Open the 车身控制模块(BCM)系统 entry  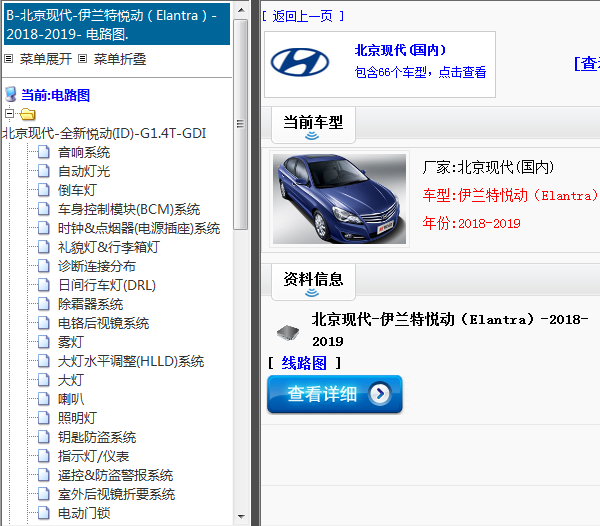[129, 209]
